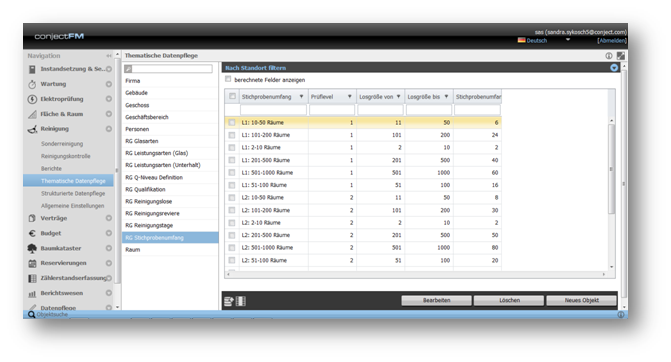This screenshot has width=671, height=362.
Task: Click the German flag language icon
Action: click(x=521, y=40)
